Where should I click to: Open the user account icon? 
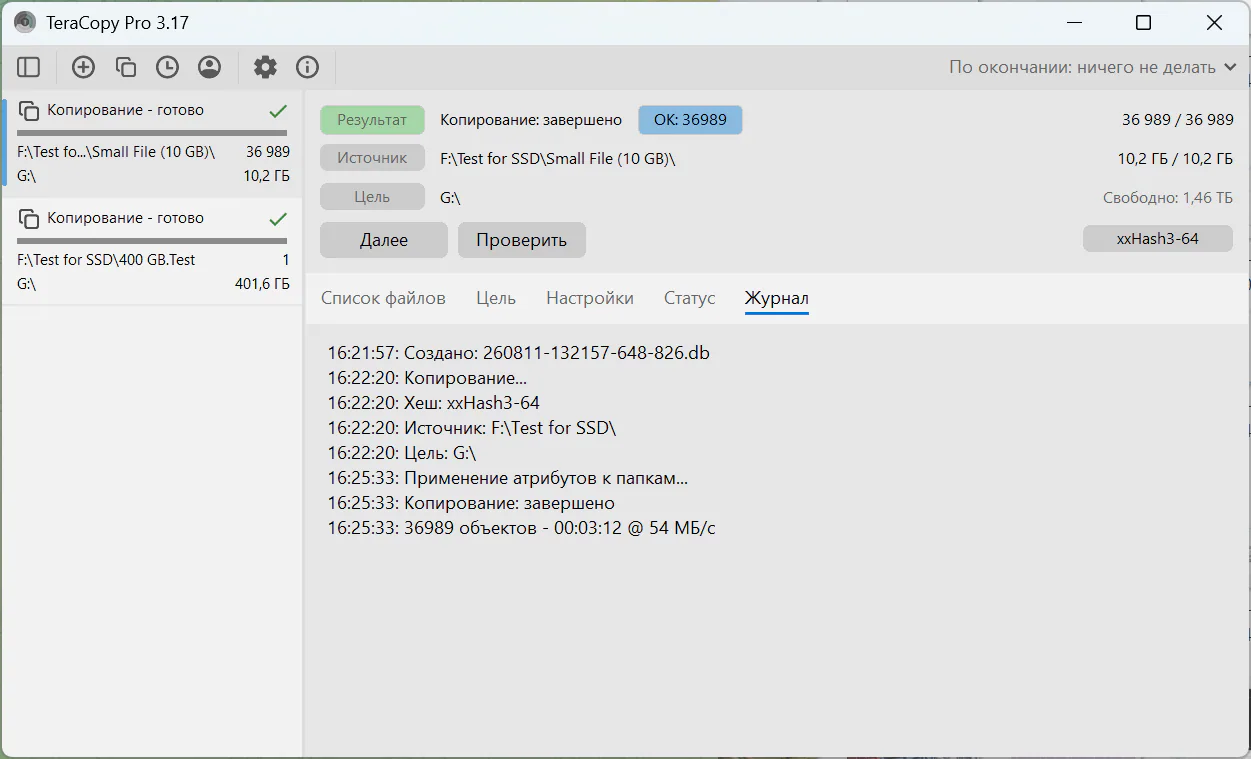click(x=209, y=67)
